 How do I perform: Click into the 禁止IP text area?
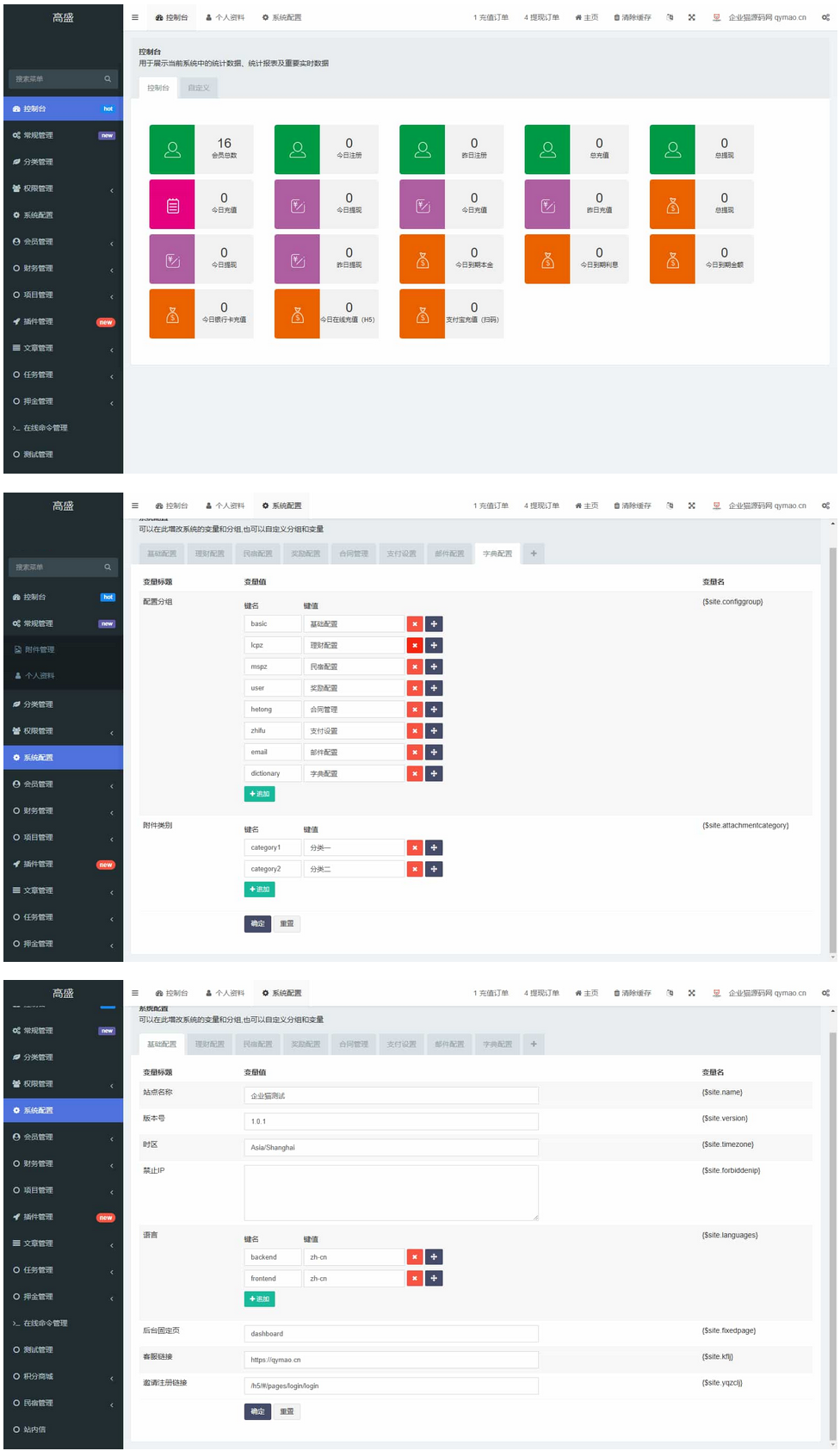391,1193
